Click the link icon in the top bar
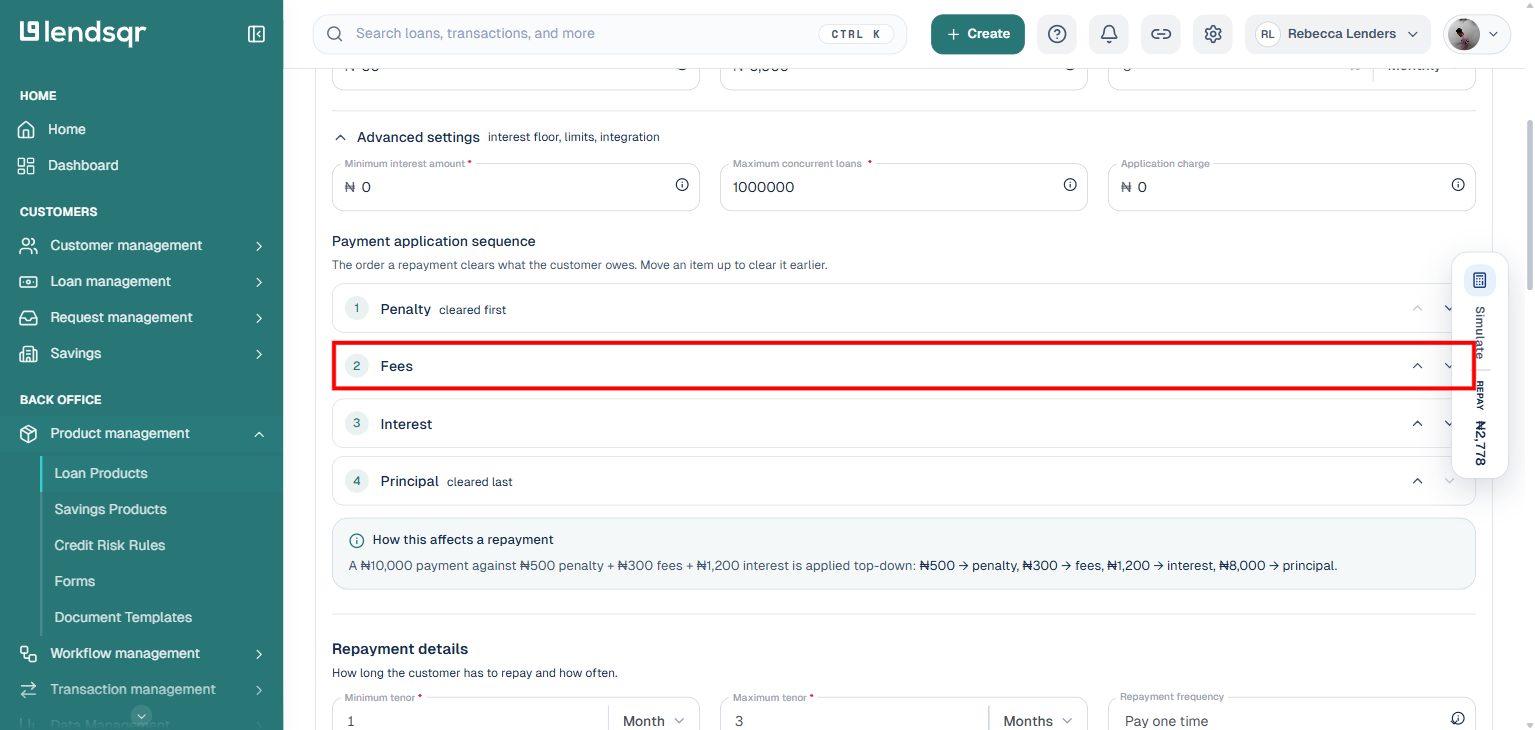This screenshot has height=730, width=1535. 1161,34
